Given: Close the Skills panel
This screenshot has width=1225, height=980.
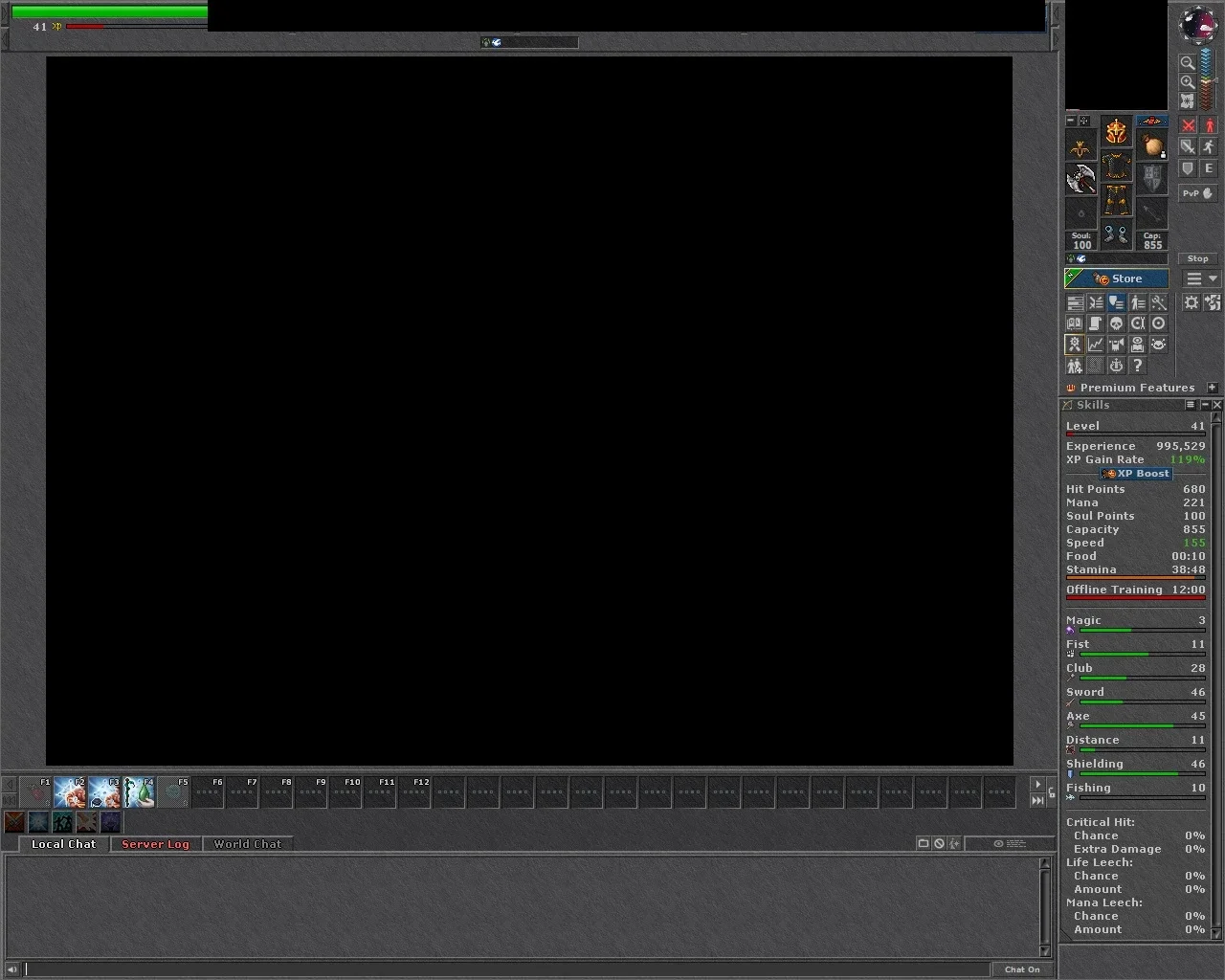Looking at the screenshot, I should 1217,405.
